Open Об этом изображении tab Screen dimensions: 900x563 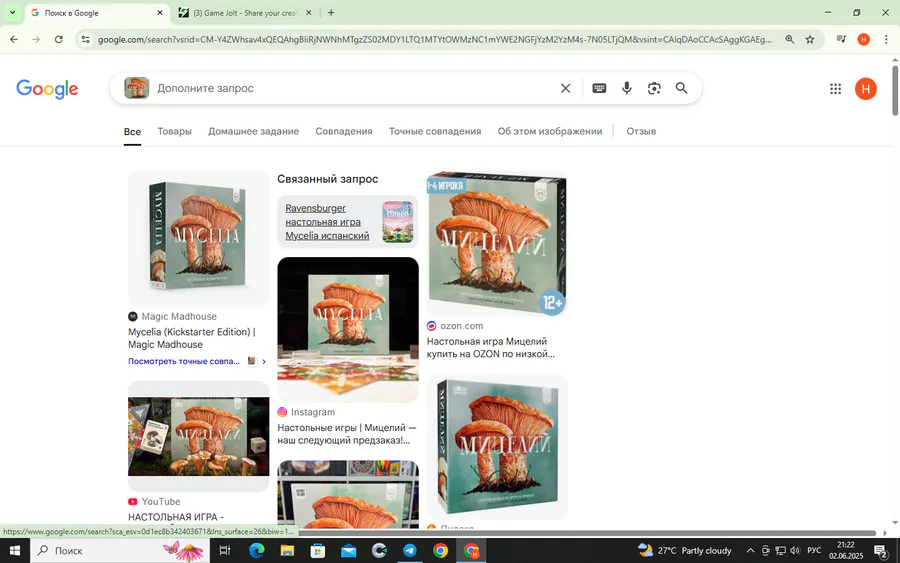[x=550, y=131]
